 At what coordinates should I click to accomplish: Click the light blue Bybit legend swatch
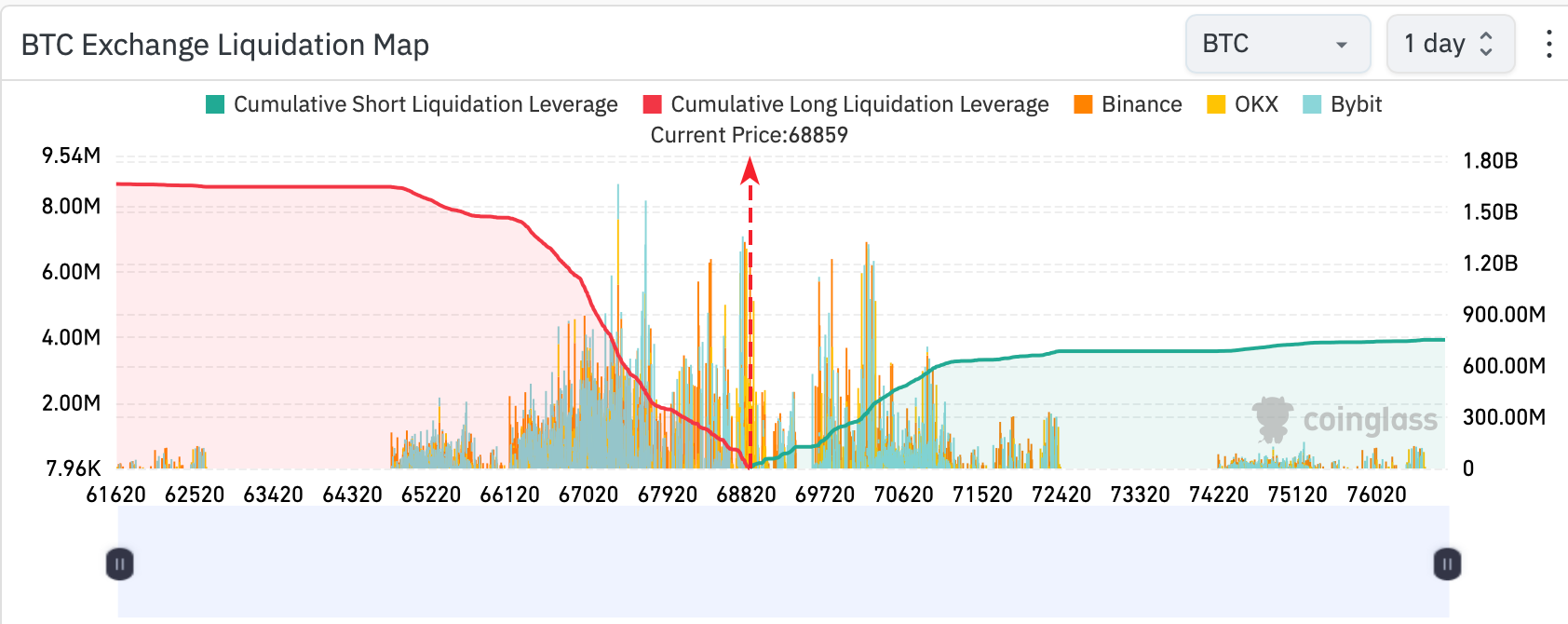tap(1312, 104)
